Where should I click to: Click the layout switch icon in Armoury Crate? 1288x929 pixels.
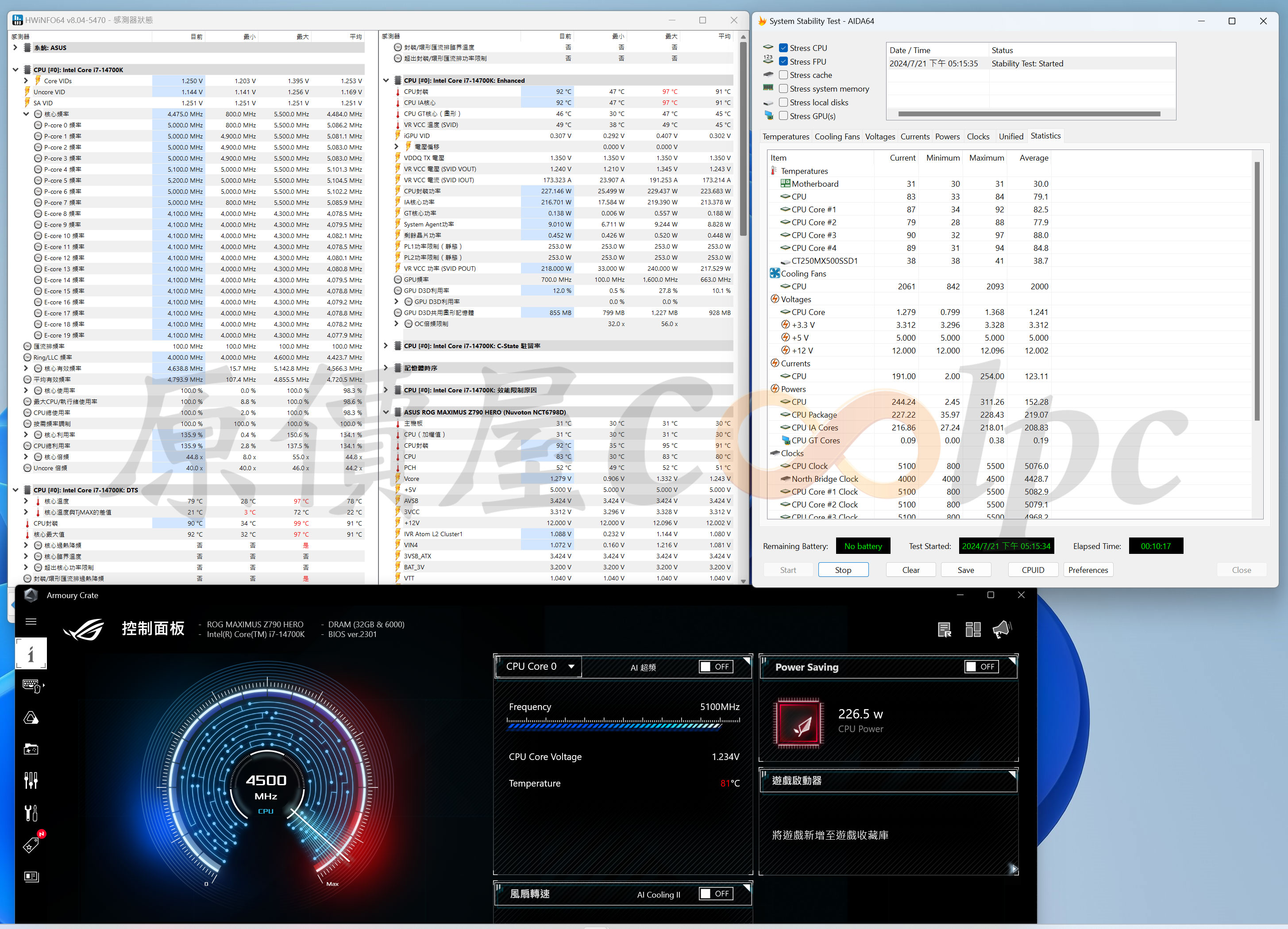pyautogui.click(x=973, y=630)
